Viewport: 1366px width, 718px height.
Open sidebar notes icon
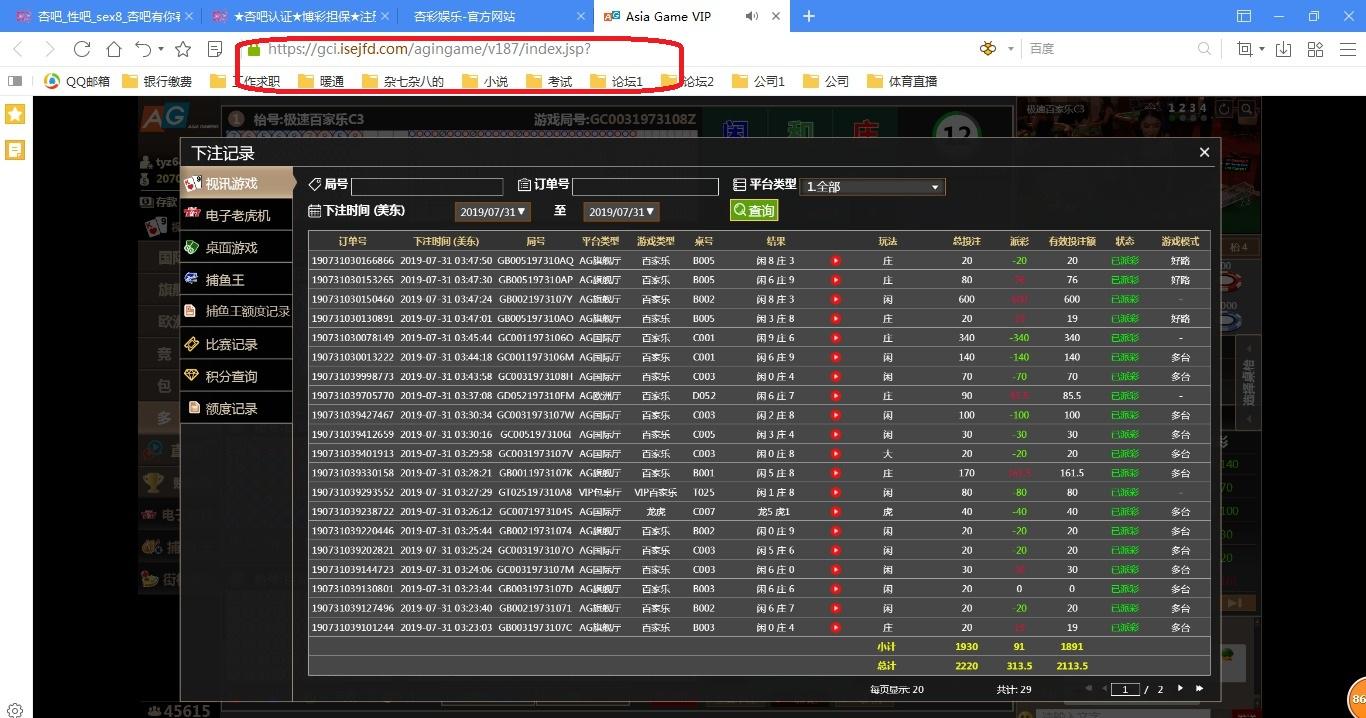pos(15,150)
